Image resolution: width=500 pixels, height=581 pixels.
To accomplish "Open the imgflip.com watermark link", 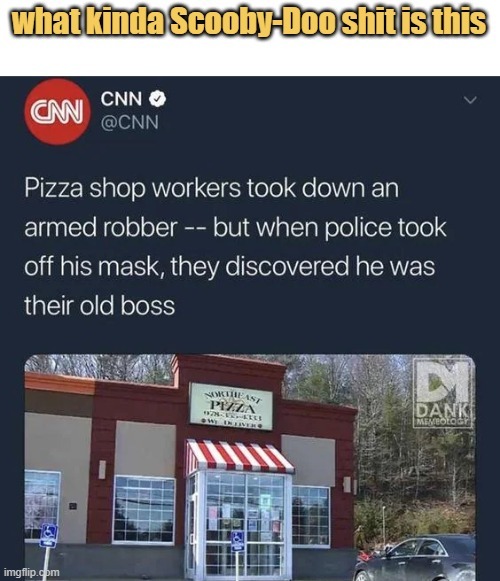I will click(x=32, y=572).
